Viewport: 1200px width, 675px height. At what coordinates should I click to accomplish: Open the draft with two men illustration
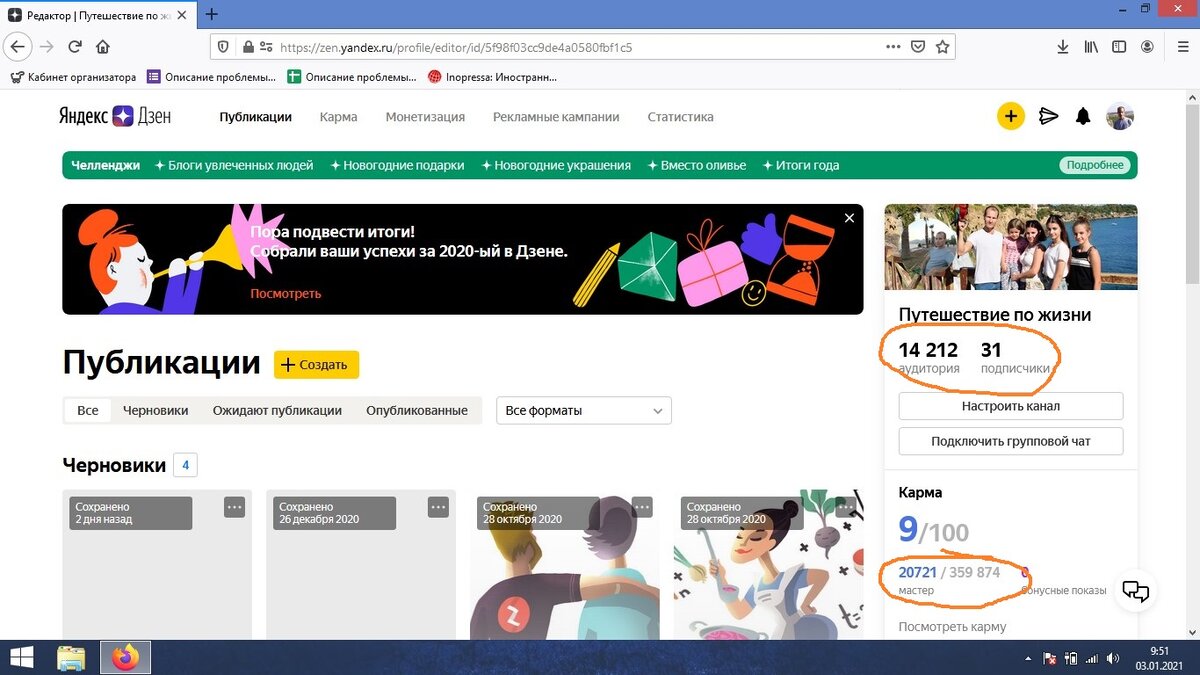[564, 565]
